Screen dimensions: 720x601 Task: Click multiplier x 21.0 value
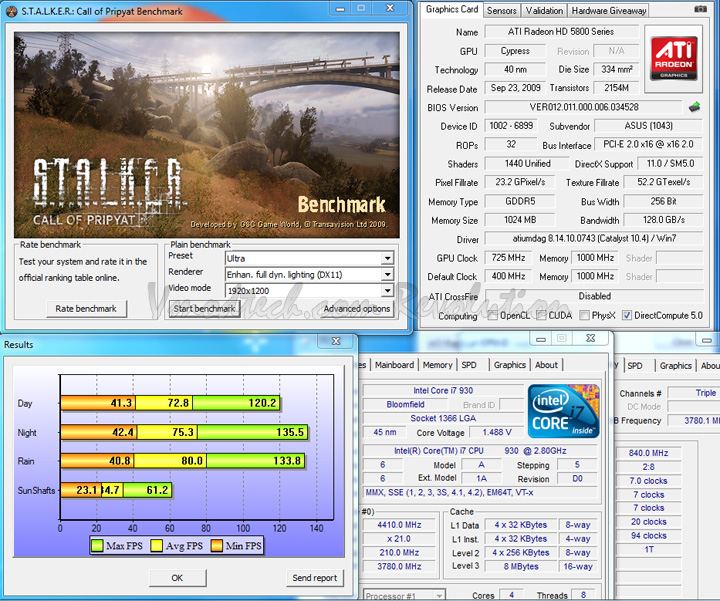(x=399, y=539)
